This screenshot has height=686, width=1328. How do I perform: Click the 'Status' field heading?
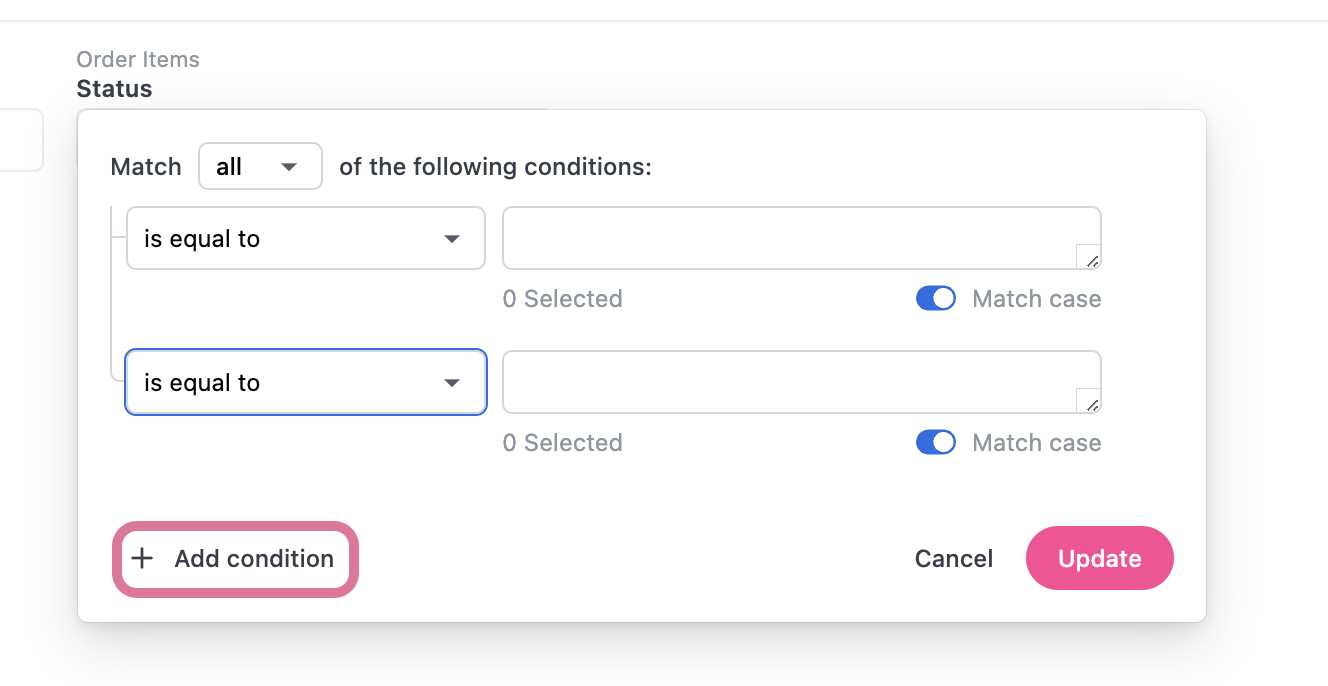click(115, 89)
